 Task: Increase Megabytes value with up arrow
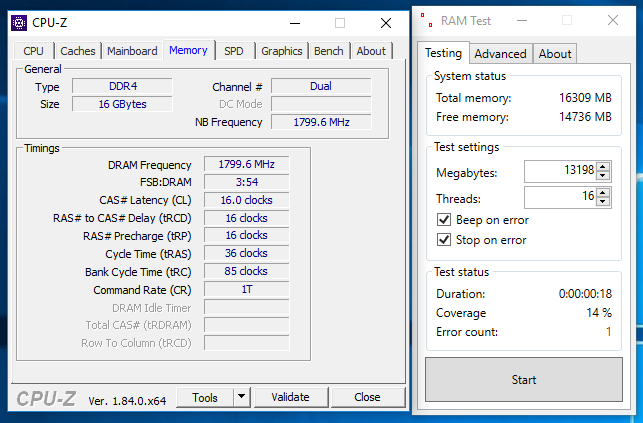[x=602, y=166]
